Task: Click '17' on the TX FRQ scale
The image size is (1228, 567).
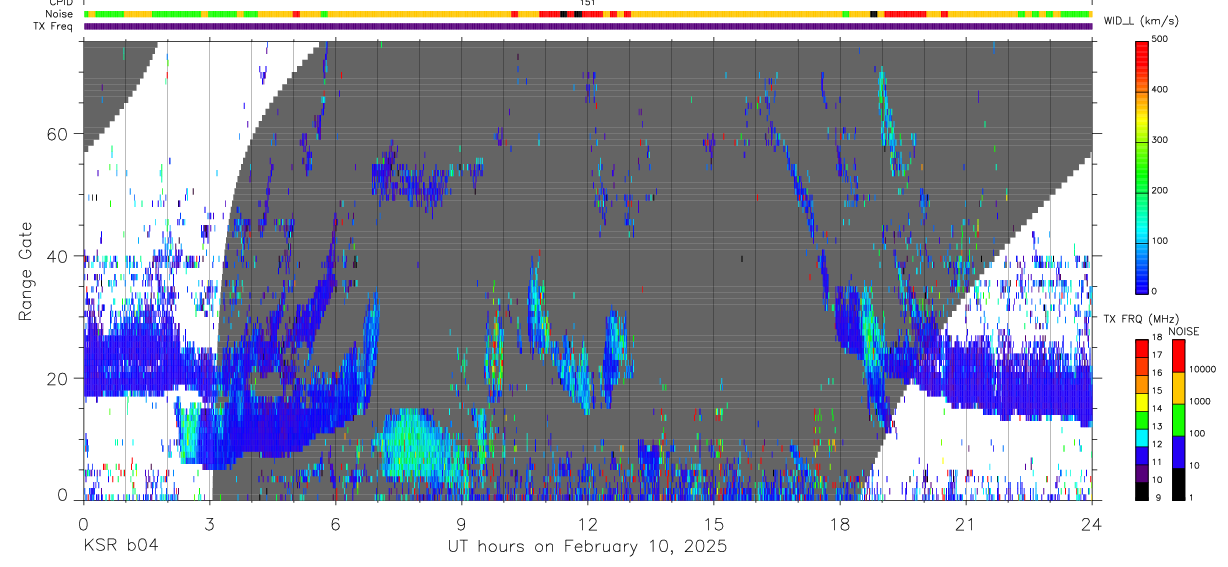Action: click(x=1158, y=355)
